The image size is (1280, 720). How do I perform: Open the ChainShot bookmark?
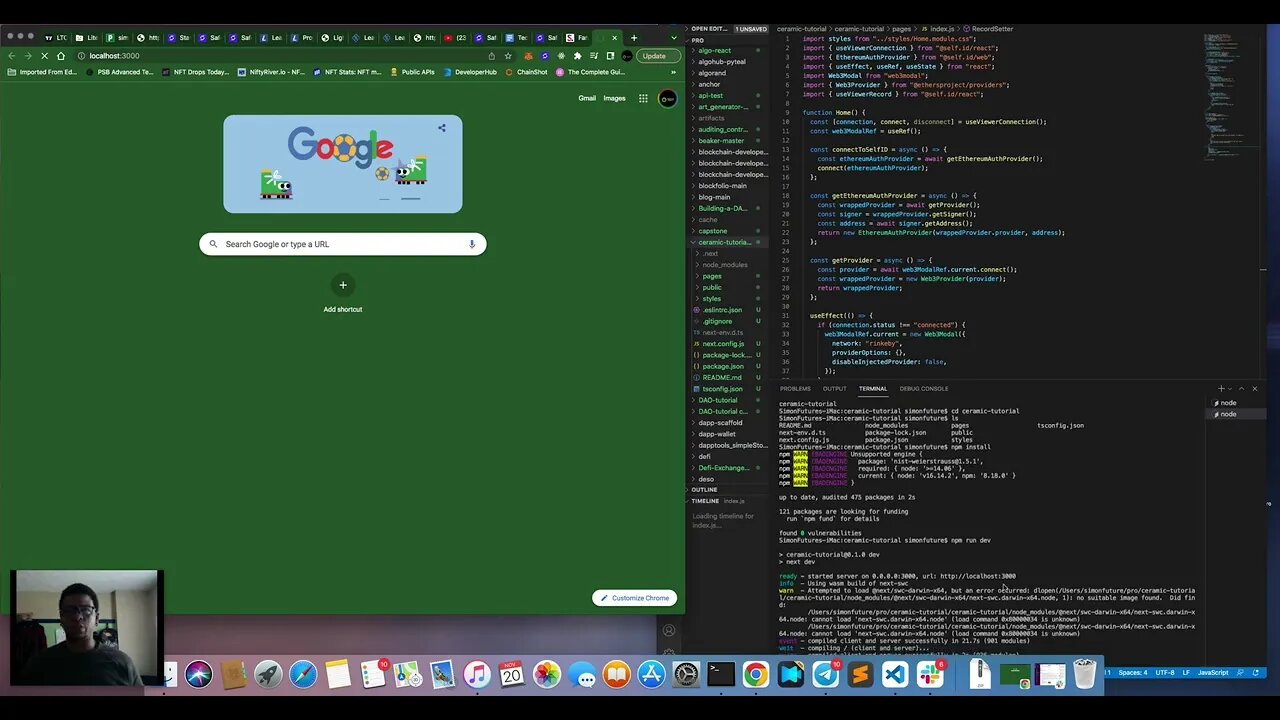(527, 72)
